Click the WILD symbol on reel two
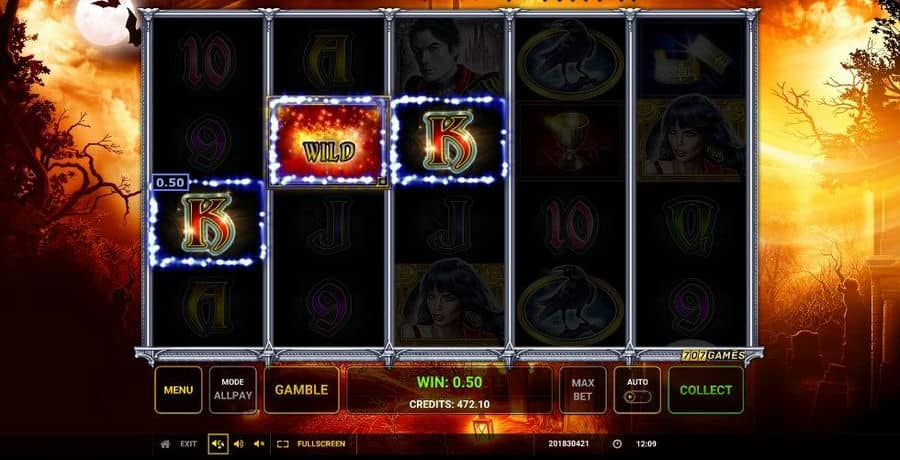900x460 pixels. (328, 141)
